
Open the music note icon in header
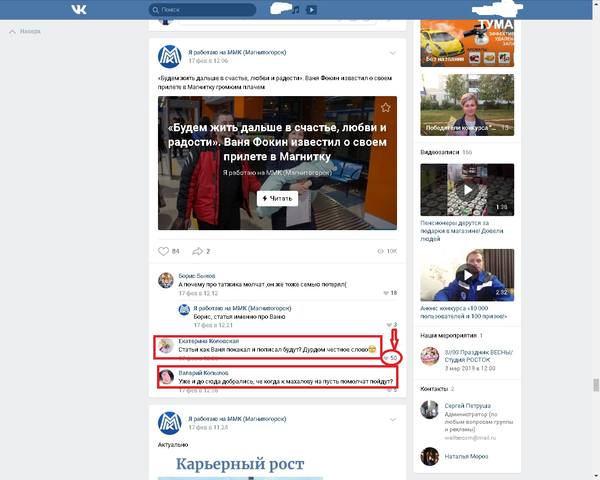296,10
